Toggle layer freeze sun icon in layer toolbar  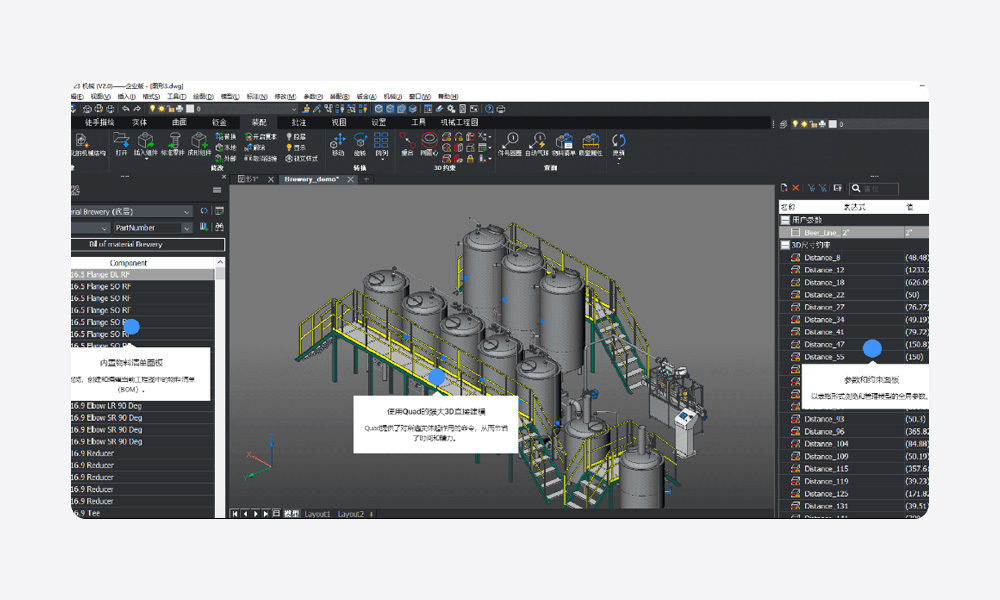point(161,109)
